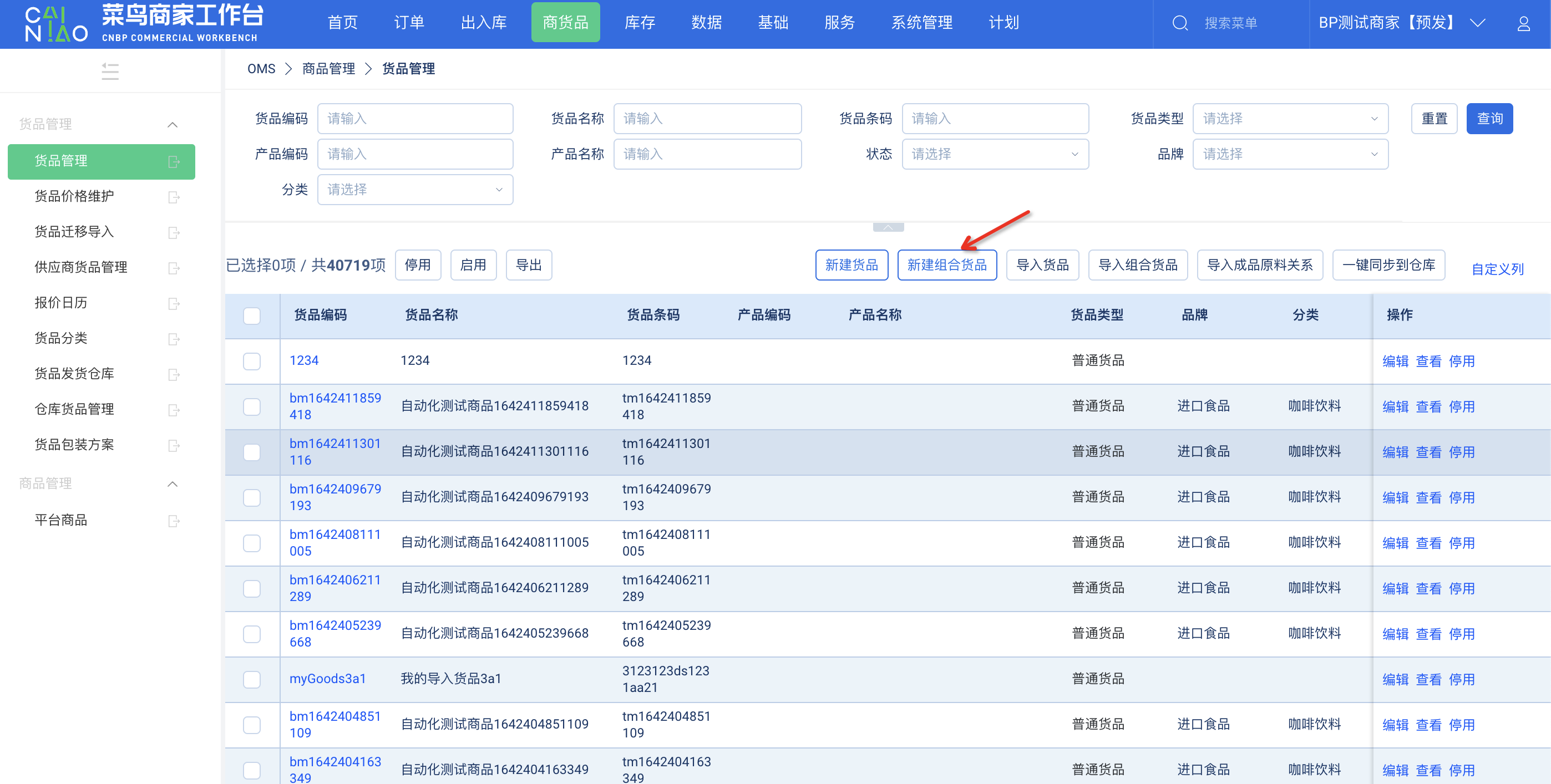Check the row checkbox for myGoods3a1
This screenshot has height=784, width=1551.
pyautogui.click(x=252, y=679)
